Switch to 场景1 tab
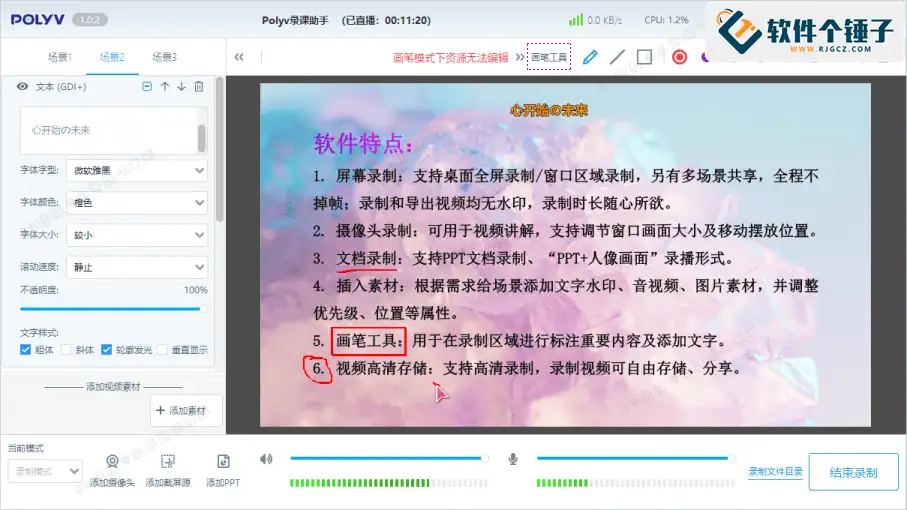The height and width of the screenshot is (510, 907). (x=60, y=57)
